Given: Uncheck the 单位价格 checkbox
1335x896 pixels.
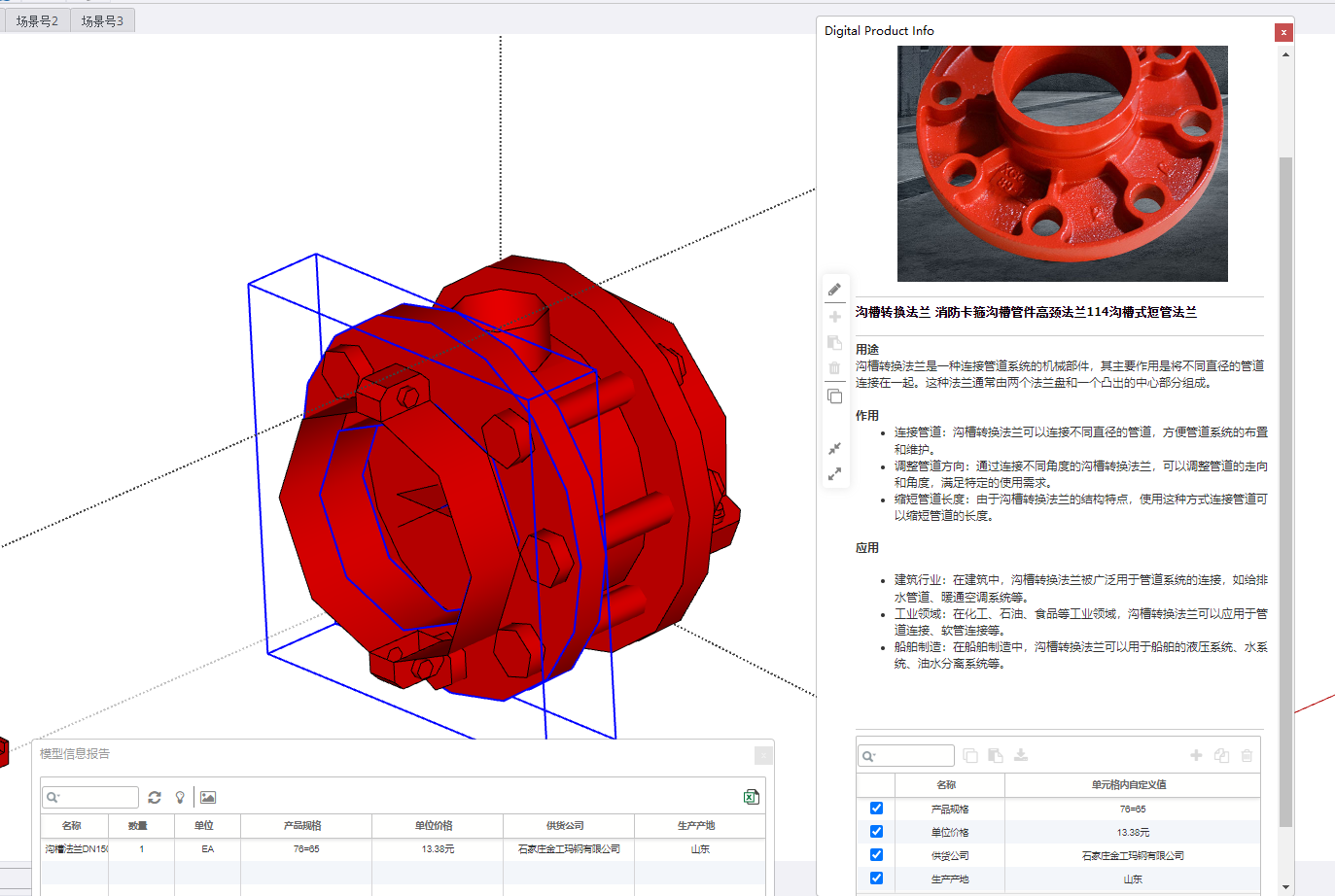Looking at the screenshot, I should click(876, 832).
